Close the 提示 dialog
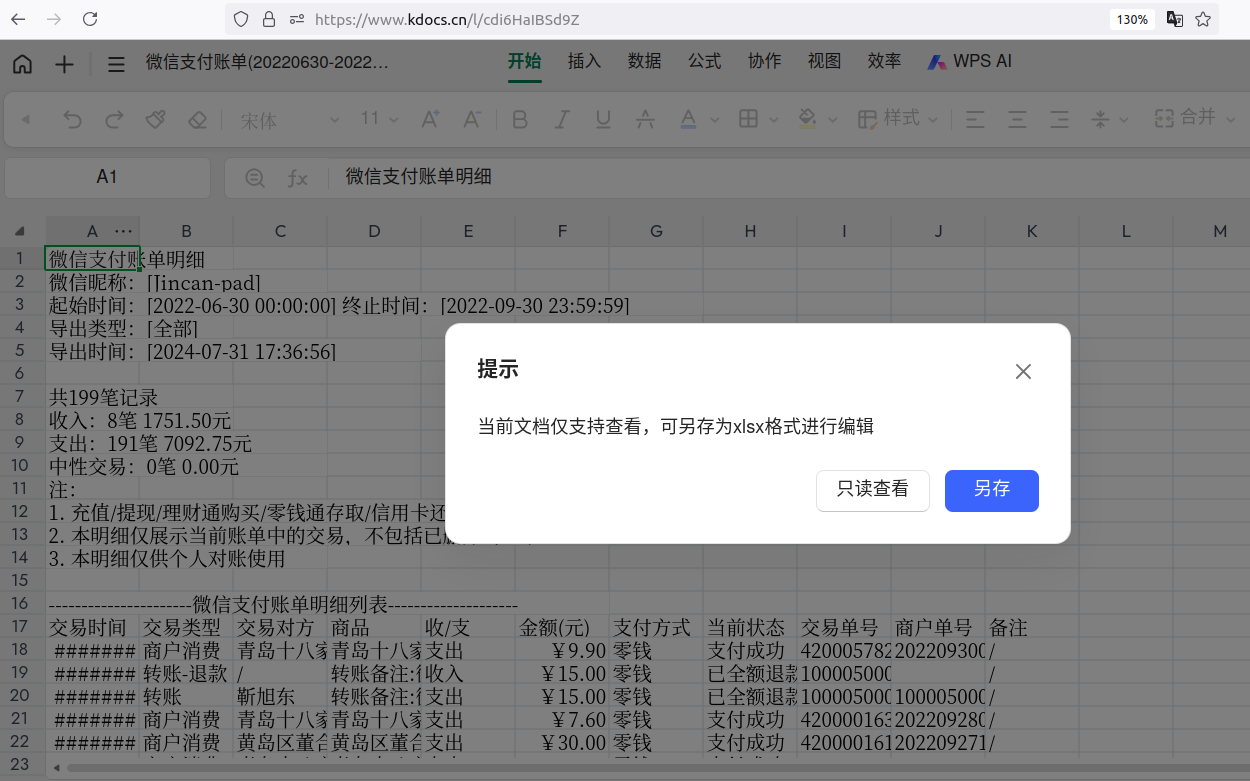Viewport: 1250px width, 781px height. pos(1023,372)
